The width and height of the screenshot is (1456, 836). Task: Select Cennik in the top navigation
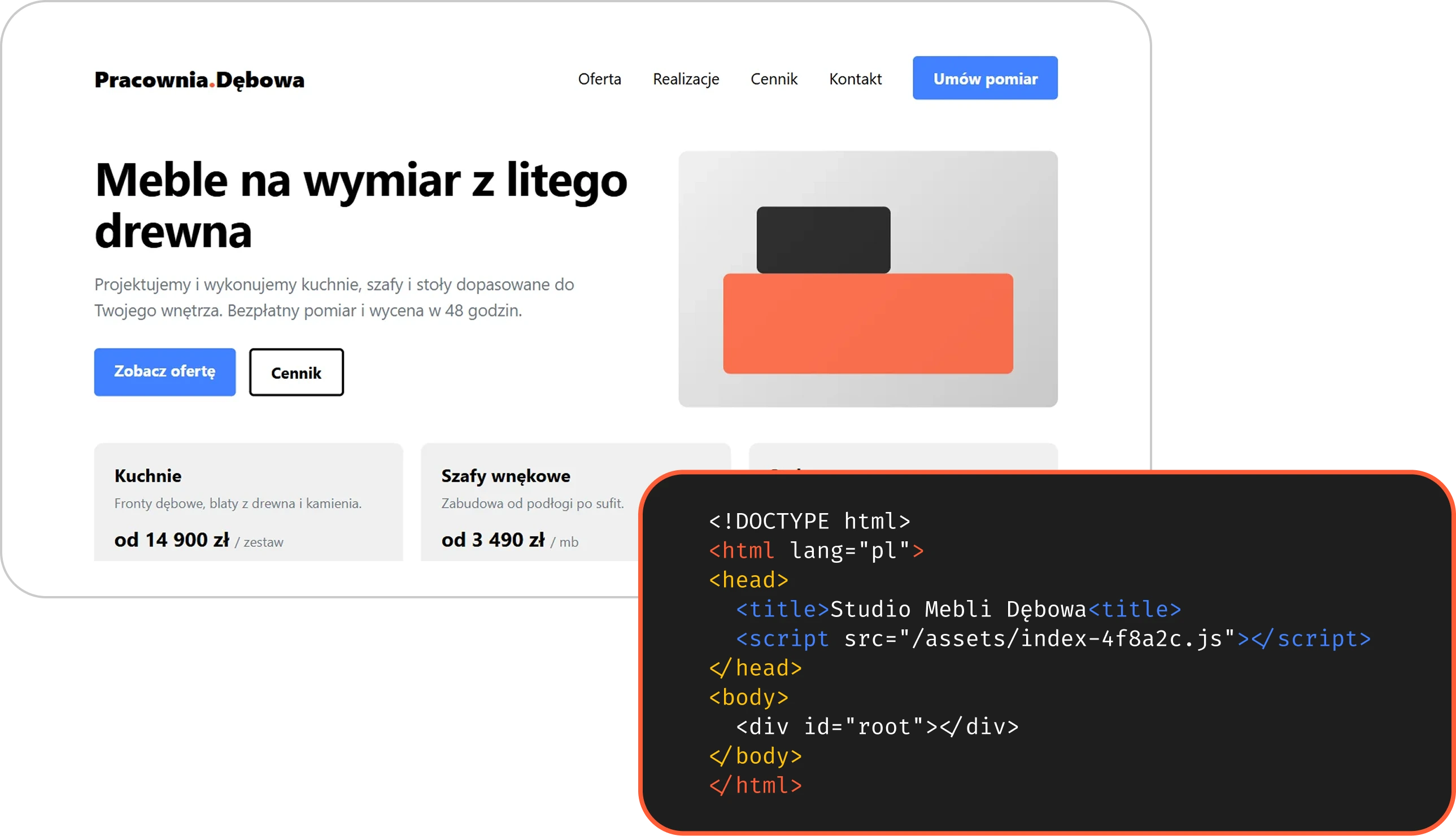[x=774, y=78]
